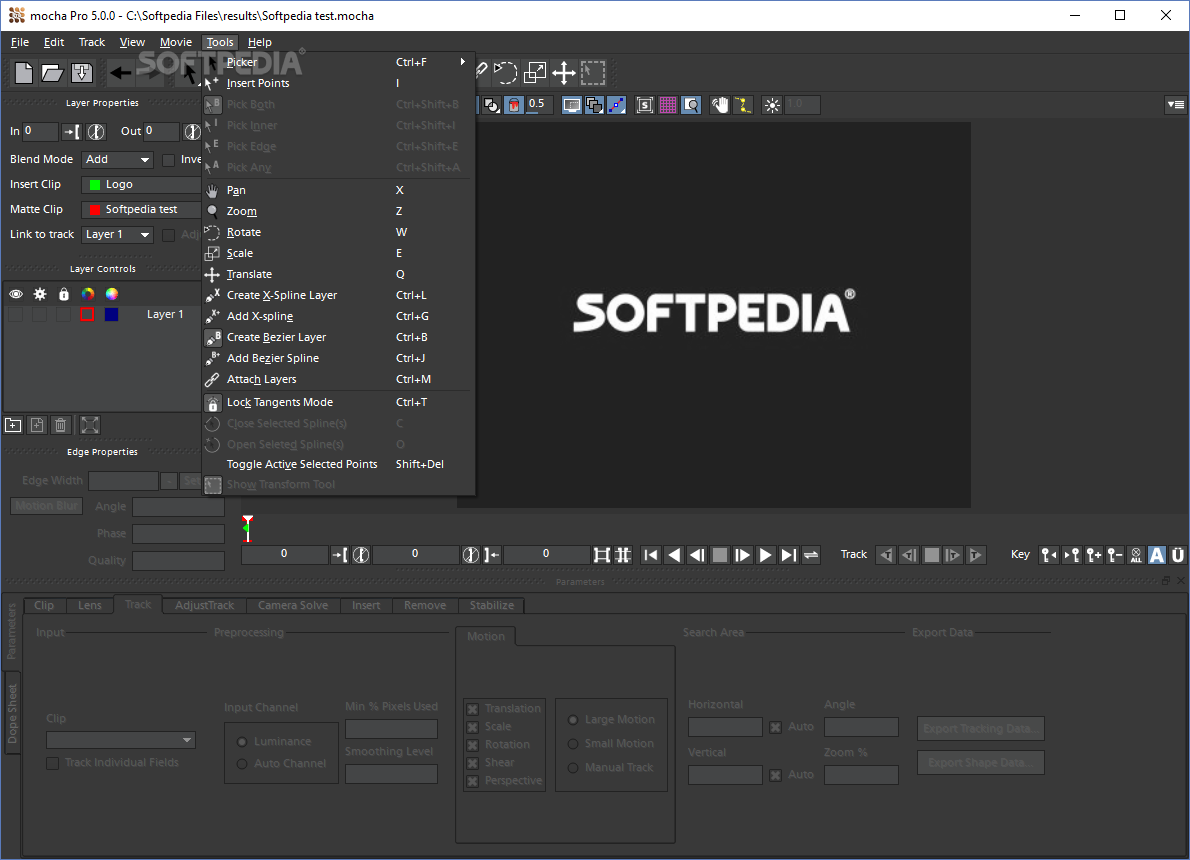Viewport: 1190px width, 860px height.
Task: Open the Movie menu
Action: tap(176, 43)
